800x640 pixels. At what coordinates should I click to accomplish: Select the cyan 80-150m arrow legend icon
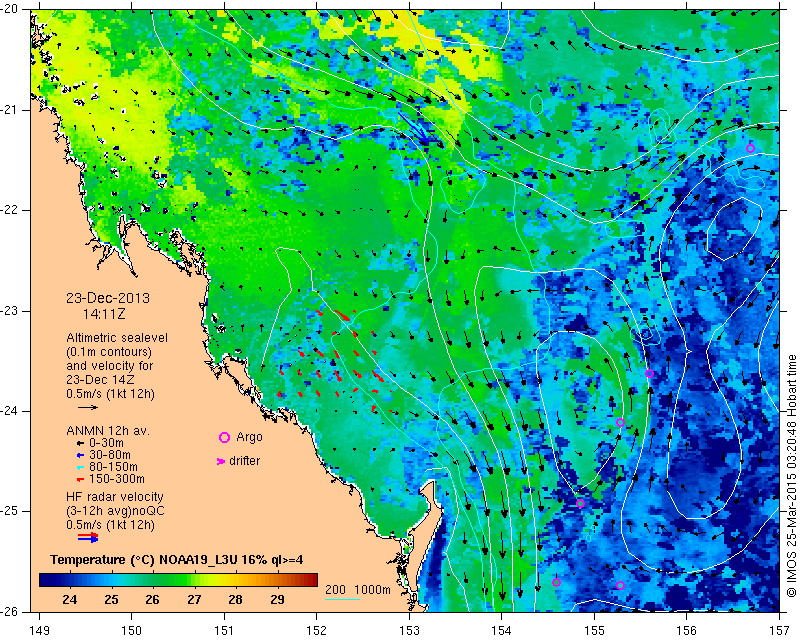[x=80, y=467]
